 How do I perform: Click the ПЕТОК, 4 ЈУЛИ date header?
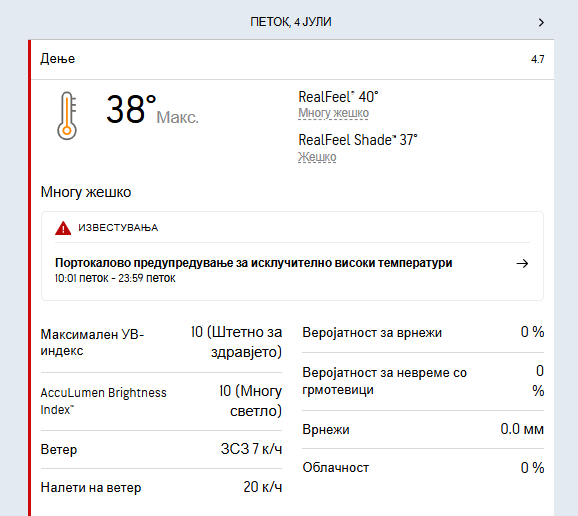(x=291, y=22)
